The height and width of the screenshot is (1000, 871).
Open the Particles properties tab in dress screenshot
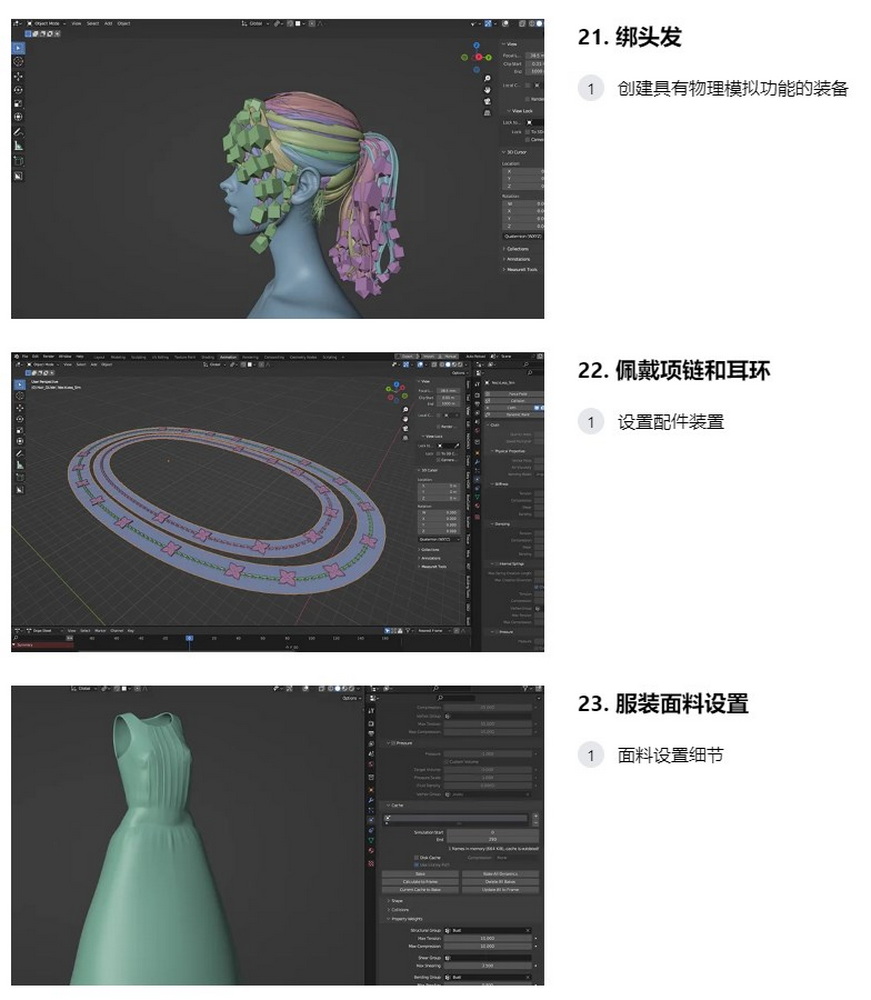[371, 810]
